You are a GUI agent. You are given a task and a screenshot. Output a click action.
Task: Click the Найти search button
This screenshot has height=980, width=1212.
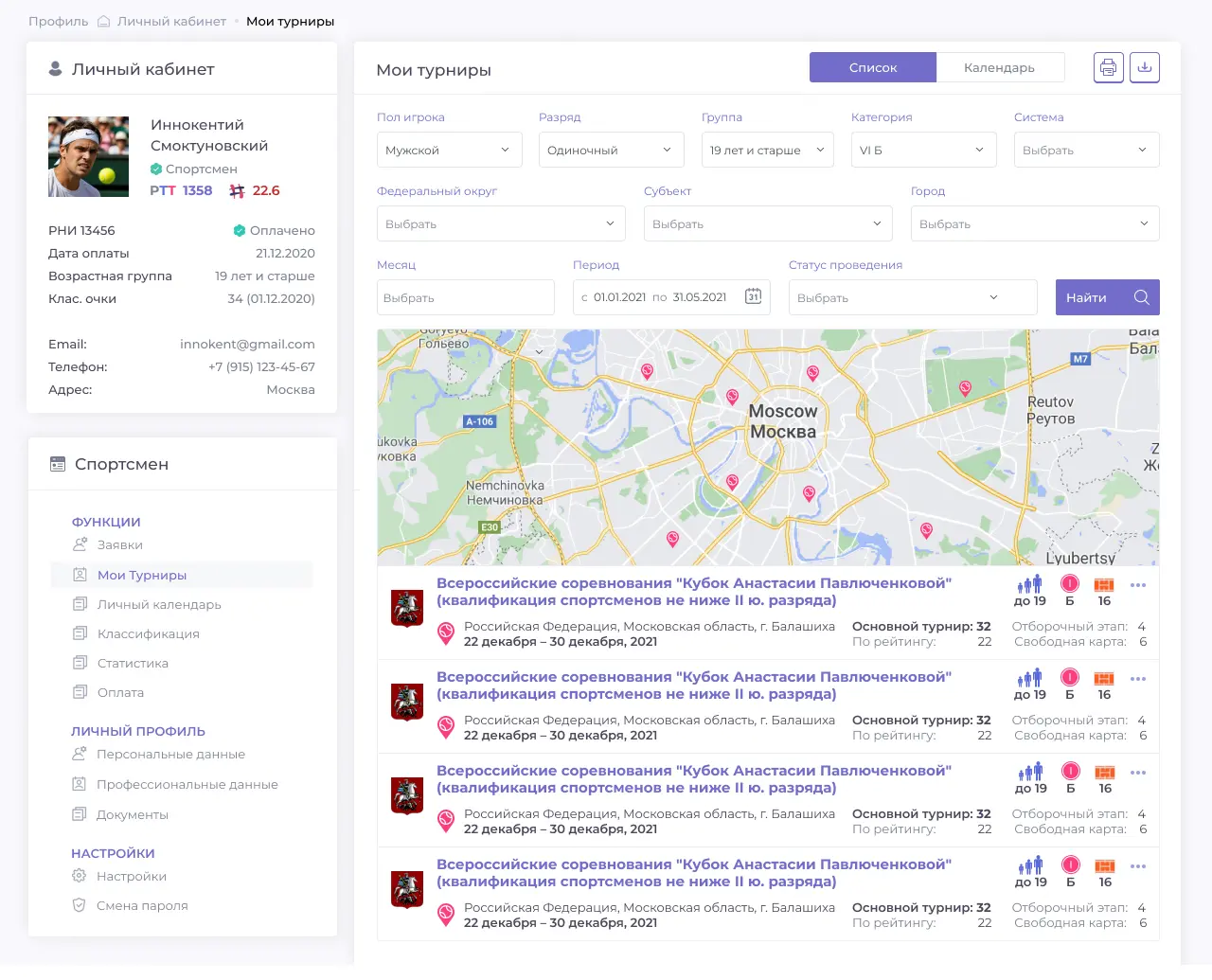click(1108, 297)
